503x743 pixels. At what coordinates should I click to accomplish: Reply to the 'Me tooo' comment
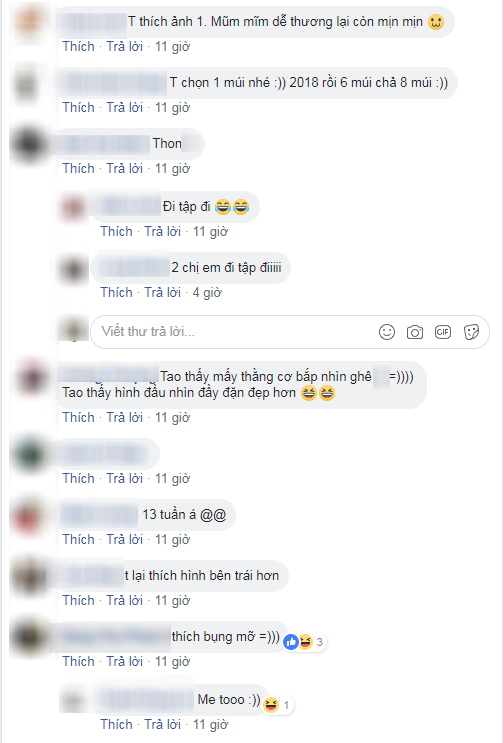click(162, 725)
